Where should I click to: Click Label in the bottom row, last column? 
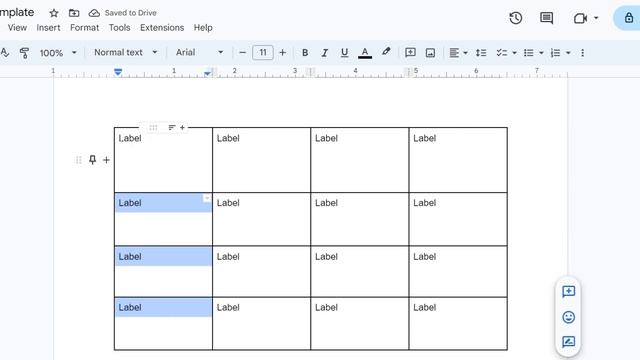tap(424, 307)
